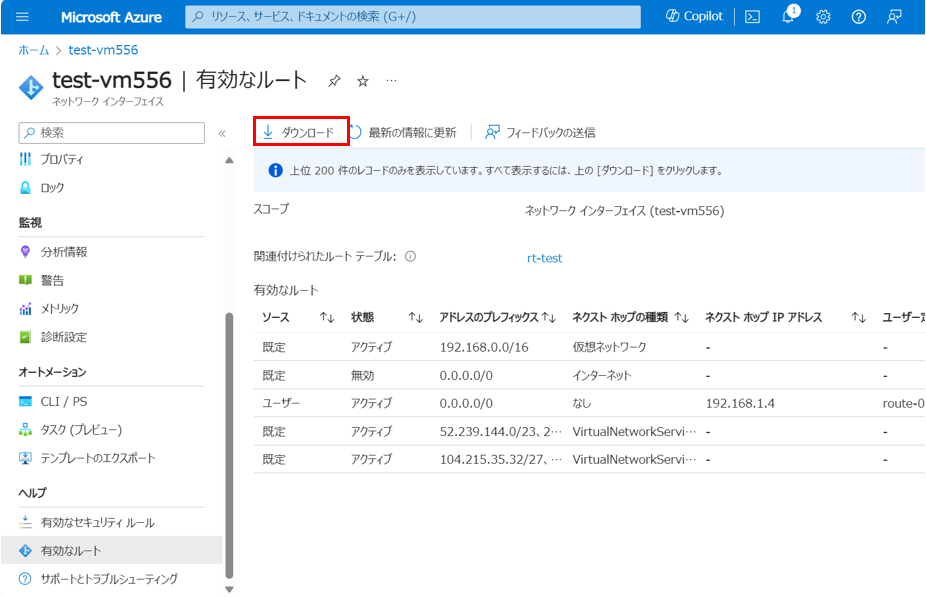This screenshot has width=926, height=597.
Task: Go to ホーム breadcrumb
Action: [34, 50]
